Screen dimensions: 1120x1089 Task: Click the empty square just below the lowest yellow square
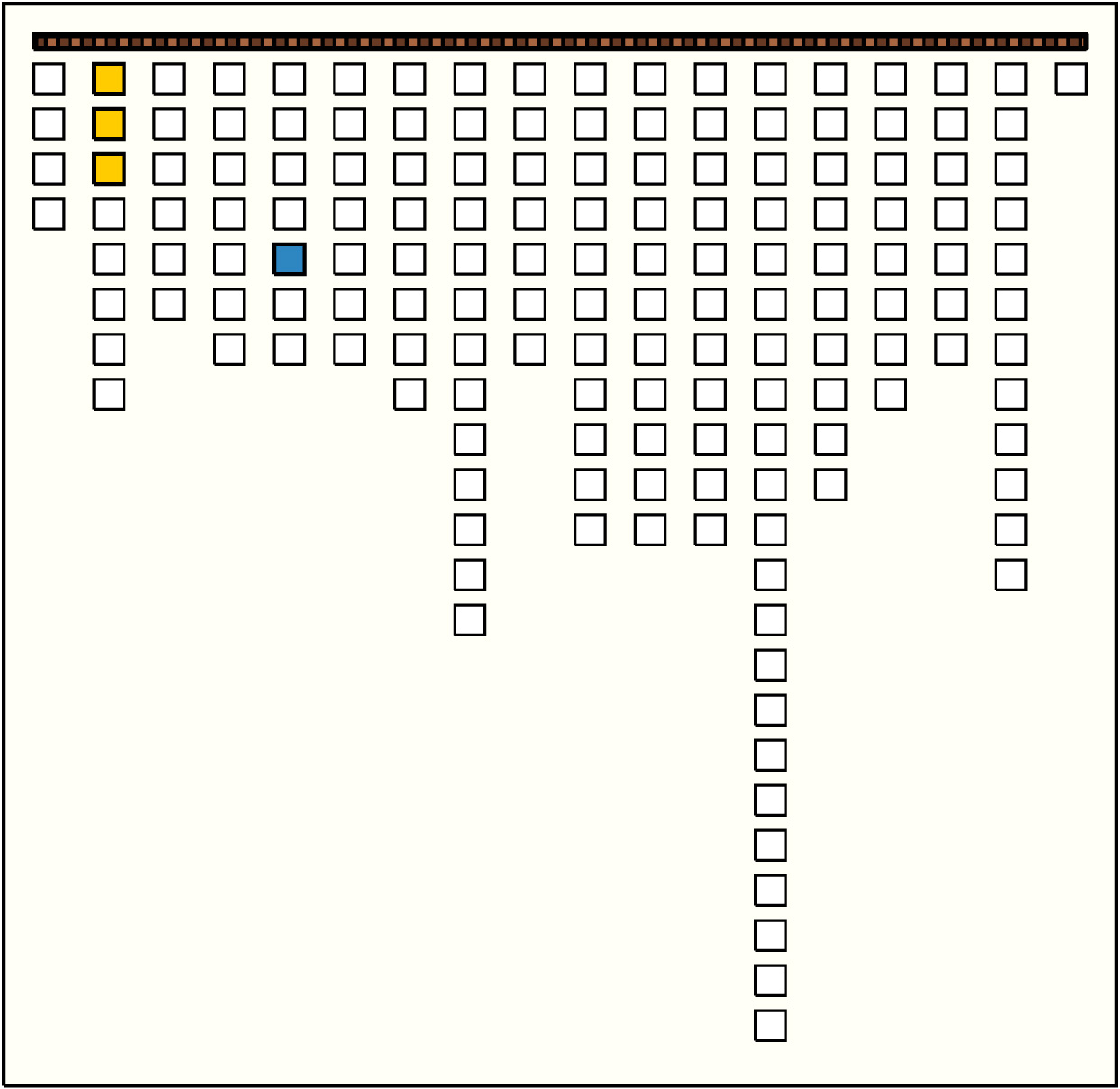(109, 215)
